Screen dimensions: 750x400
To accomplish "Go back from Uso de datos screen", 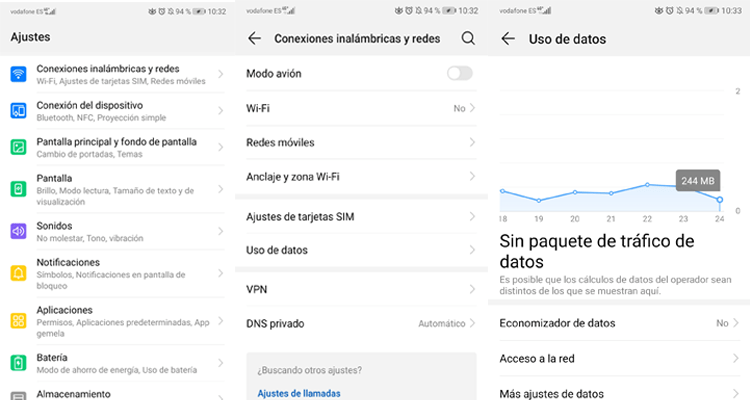I will (x=508, y=39).
